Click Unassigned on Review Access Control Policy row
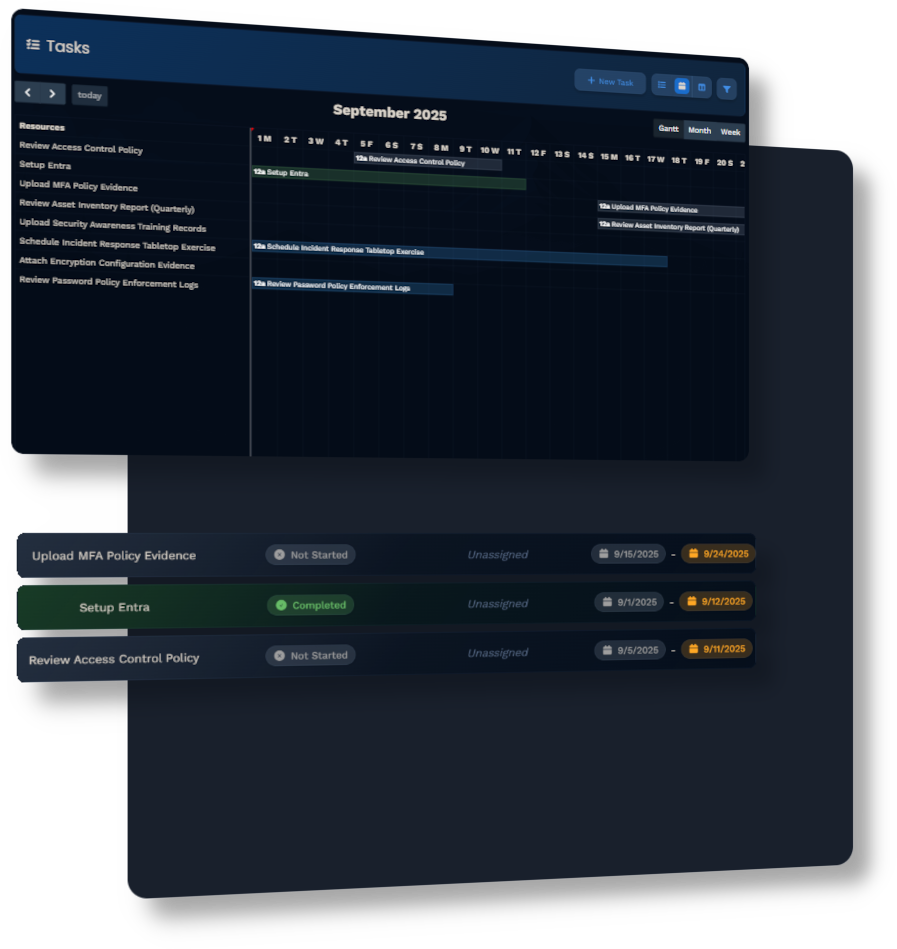Image resolution: width=897 pixels, height=949 pixels. click(498, 652)
